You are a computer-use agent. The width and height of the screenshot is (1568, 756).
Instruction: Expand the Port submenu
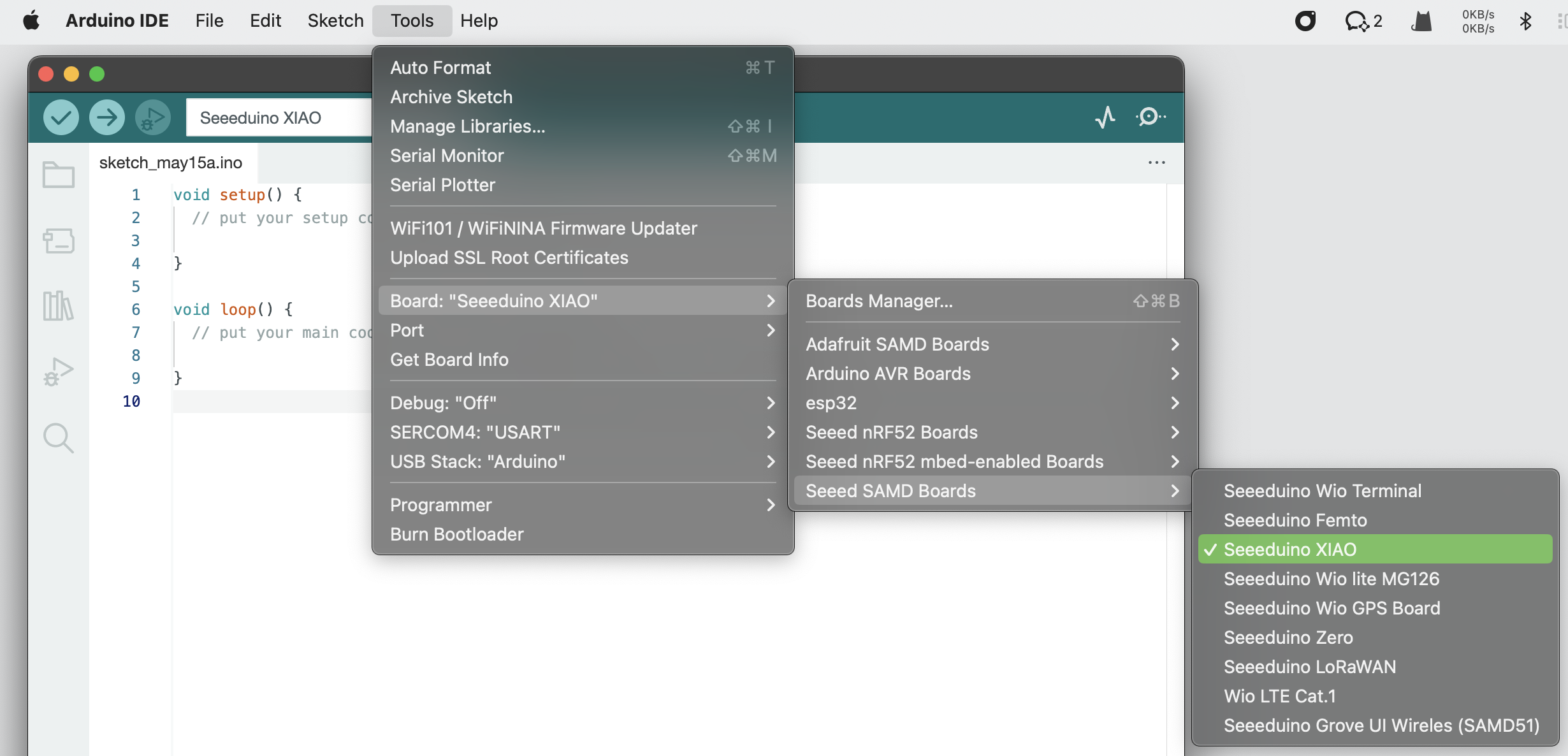(583, 330)
